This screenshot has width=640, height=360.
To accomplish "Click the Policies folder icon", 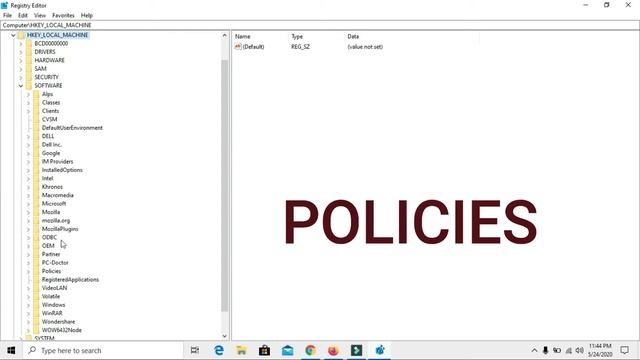I will pos(37,271).
